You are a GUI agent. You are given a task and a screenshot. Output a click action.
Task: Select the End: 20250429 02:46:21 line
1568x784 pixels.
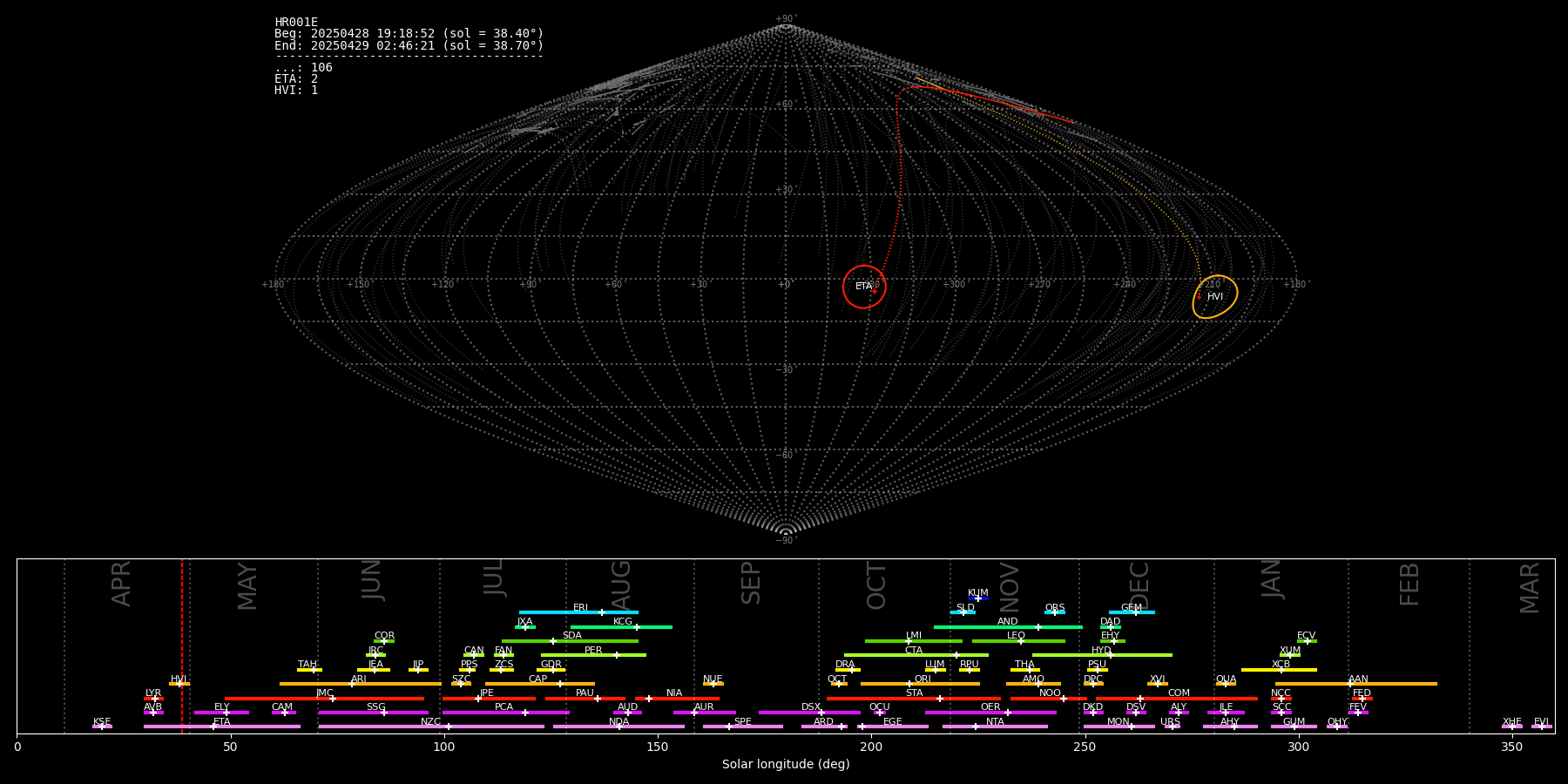(409, 45)
